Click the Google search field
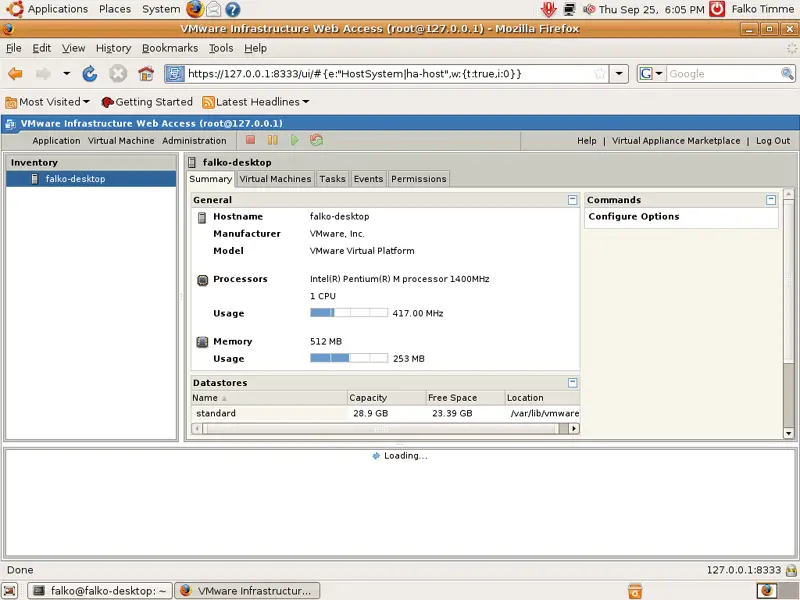 723,74
